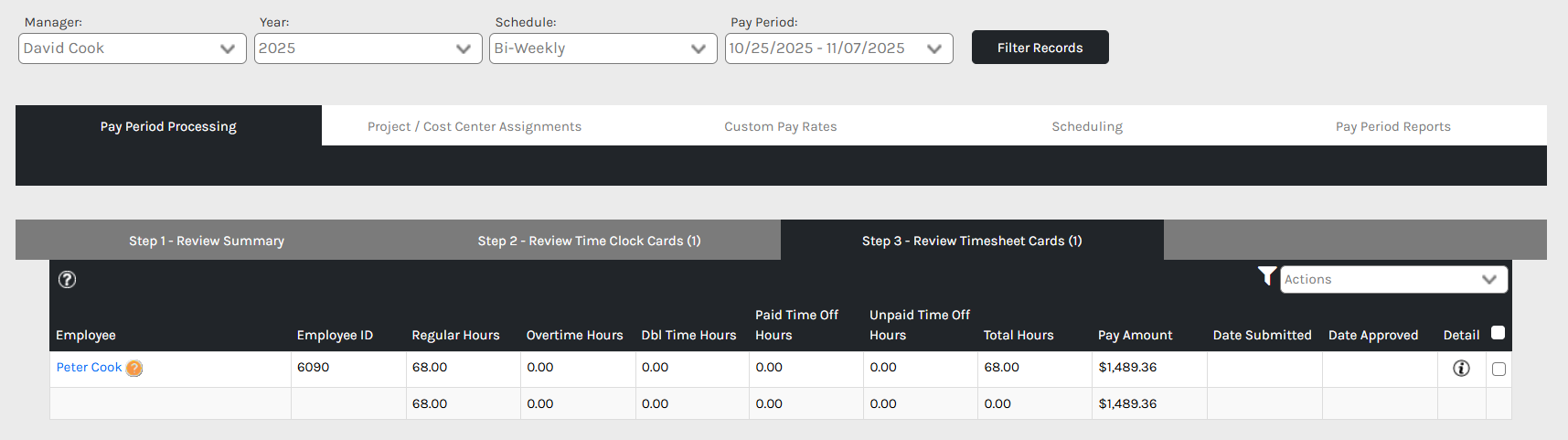Click the Detail column header

(x=1461, y=336)
